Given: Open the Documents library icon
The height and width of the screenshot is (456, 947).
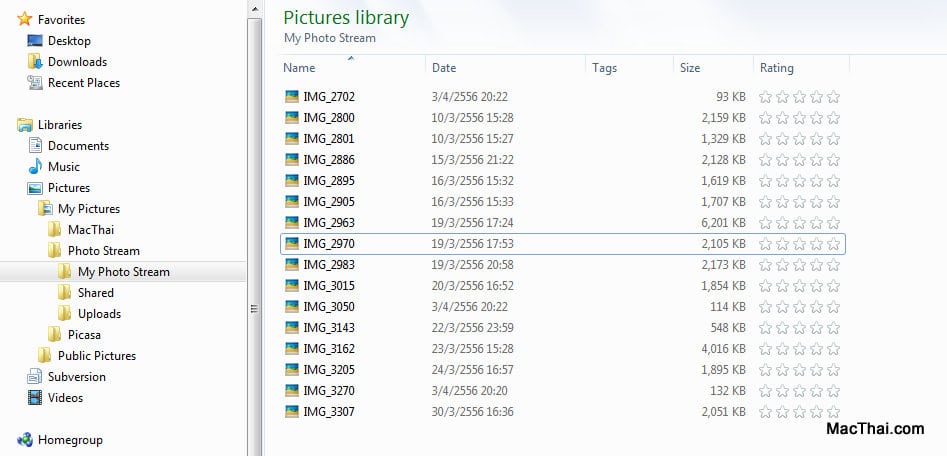Looking at the screenshot, I should pyautogui.click(x=35, y=146).
